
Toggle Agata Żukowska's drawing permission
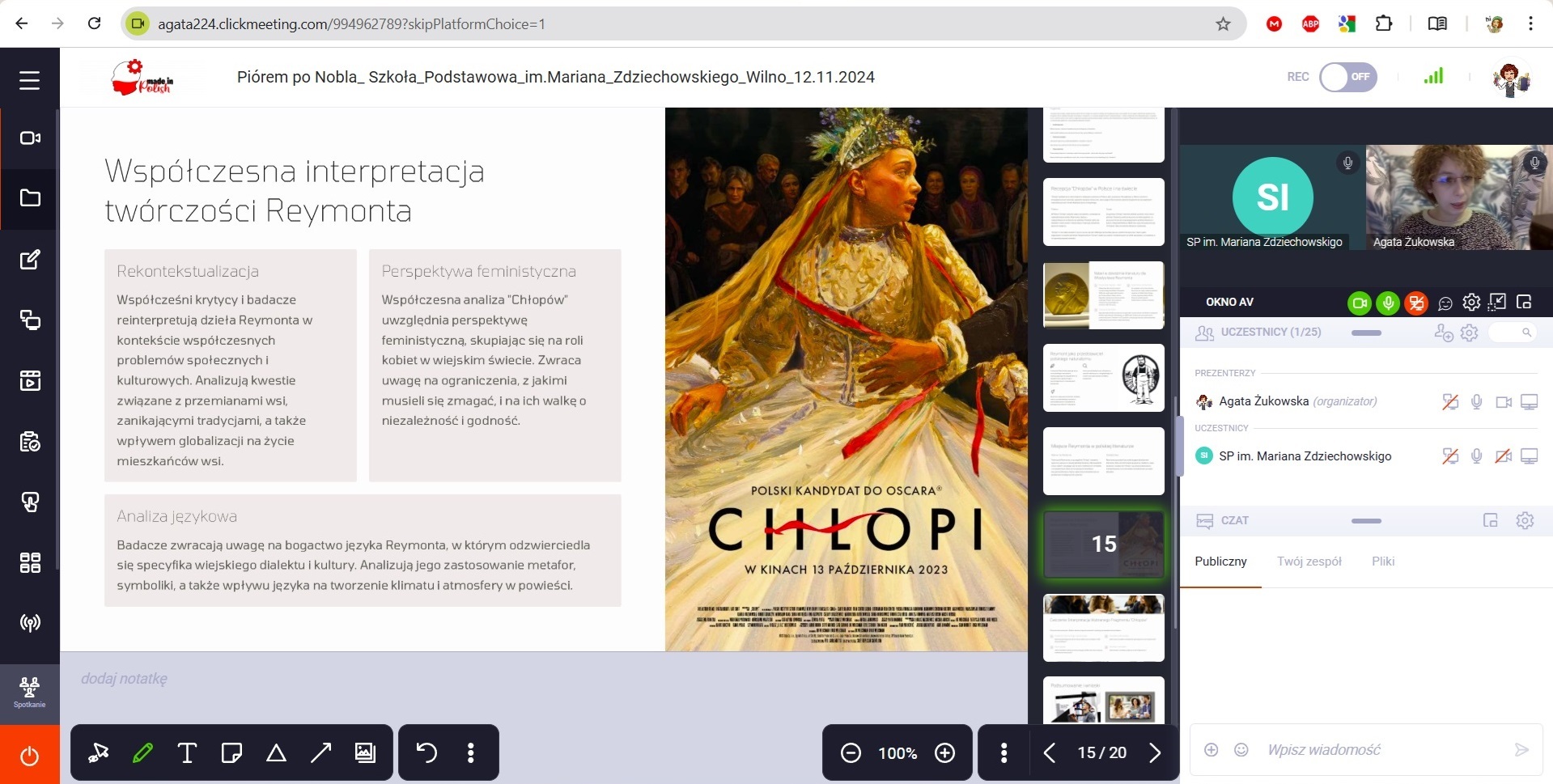coord(1450,402)
